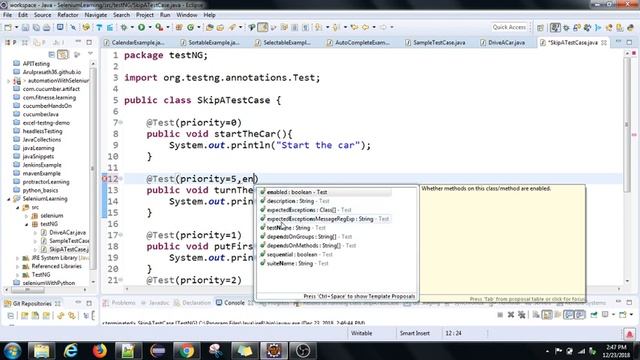The height and width of the screenshot is (360, 640).
Task: Click the New Java Class green icon
Action: (190, 27)
